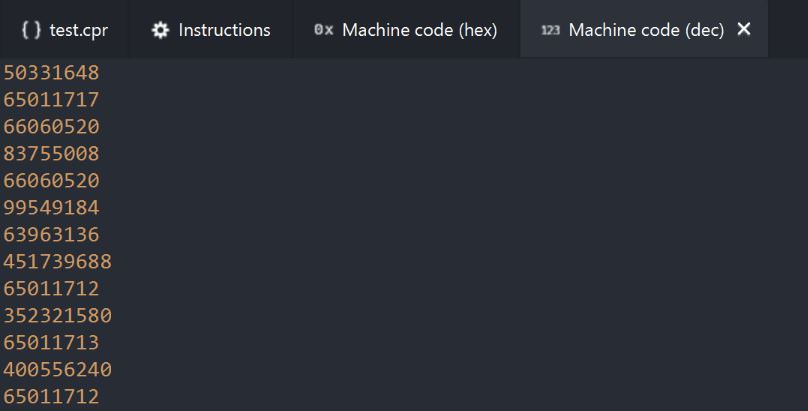Click the last 65011712 line at bottom
808x411 pixels.
(x=51, y=396)
